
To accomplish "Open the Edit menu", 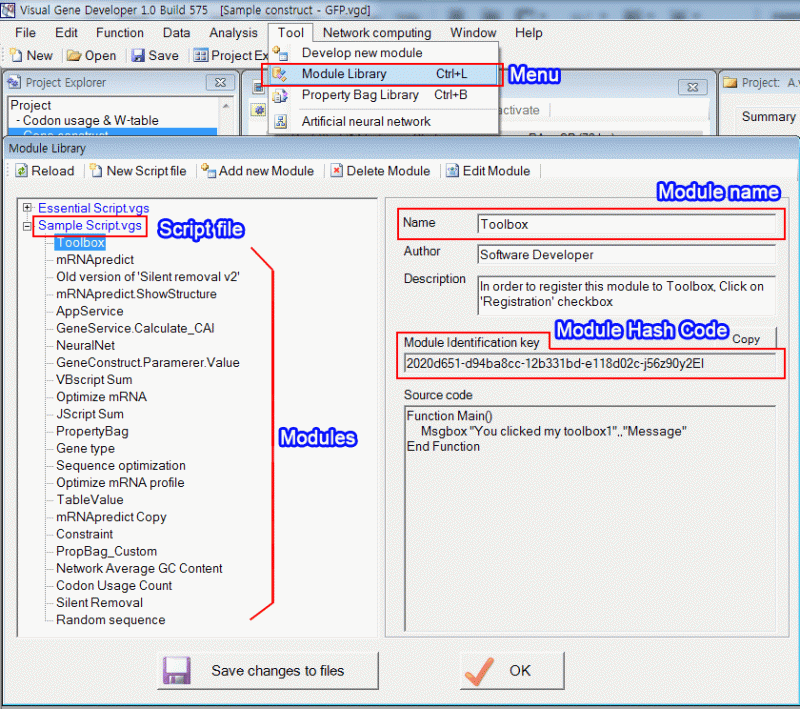I will [x=66, y=33].
